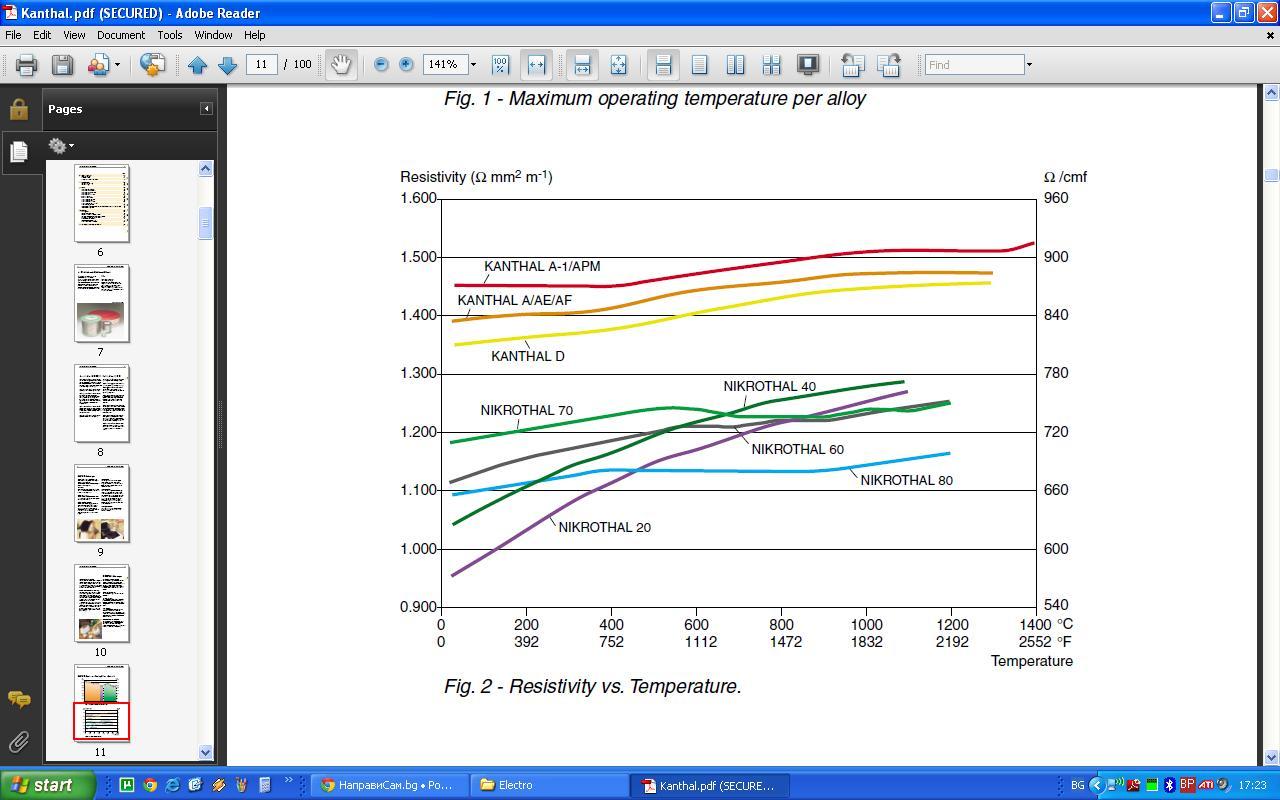
Task: Open the Attachments paperclip panel
Action: click(19, 741)
